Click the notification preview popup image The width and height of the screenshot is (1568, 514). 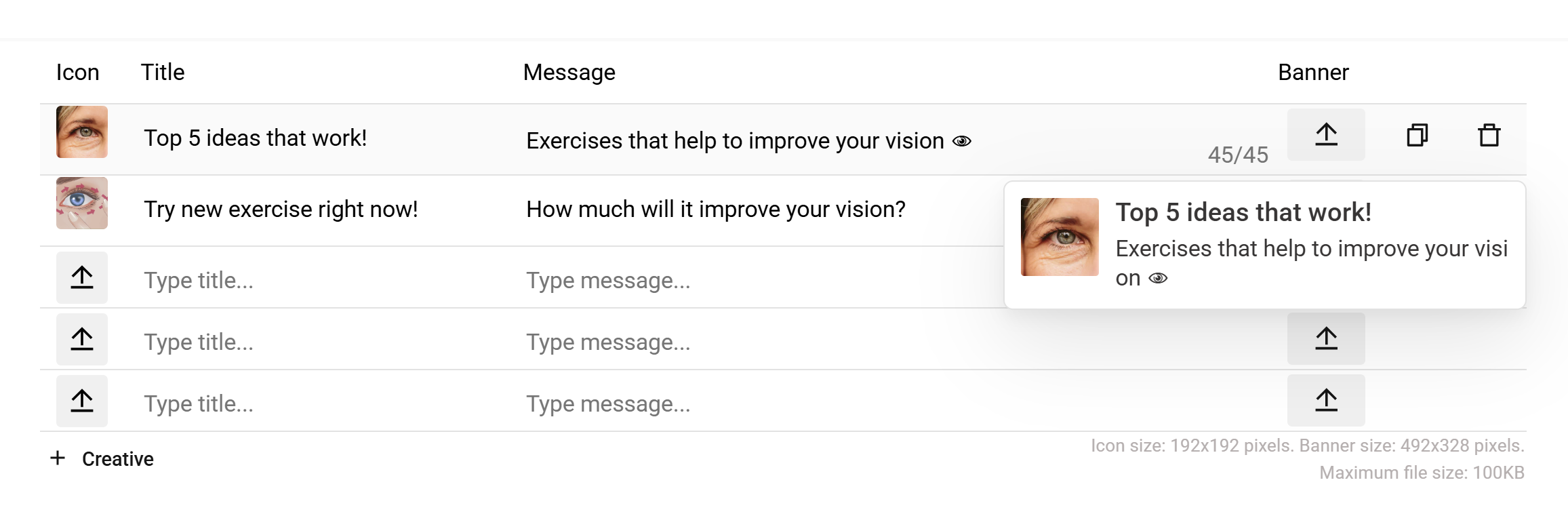1060,237
